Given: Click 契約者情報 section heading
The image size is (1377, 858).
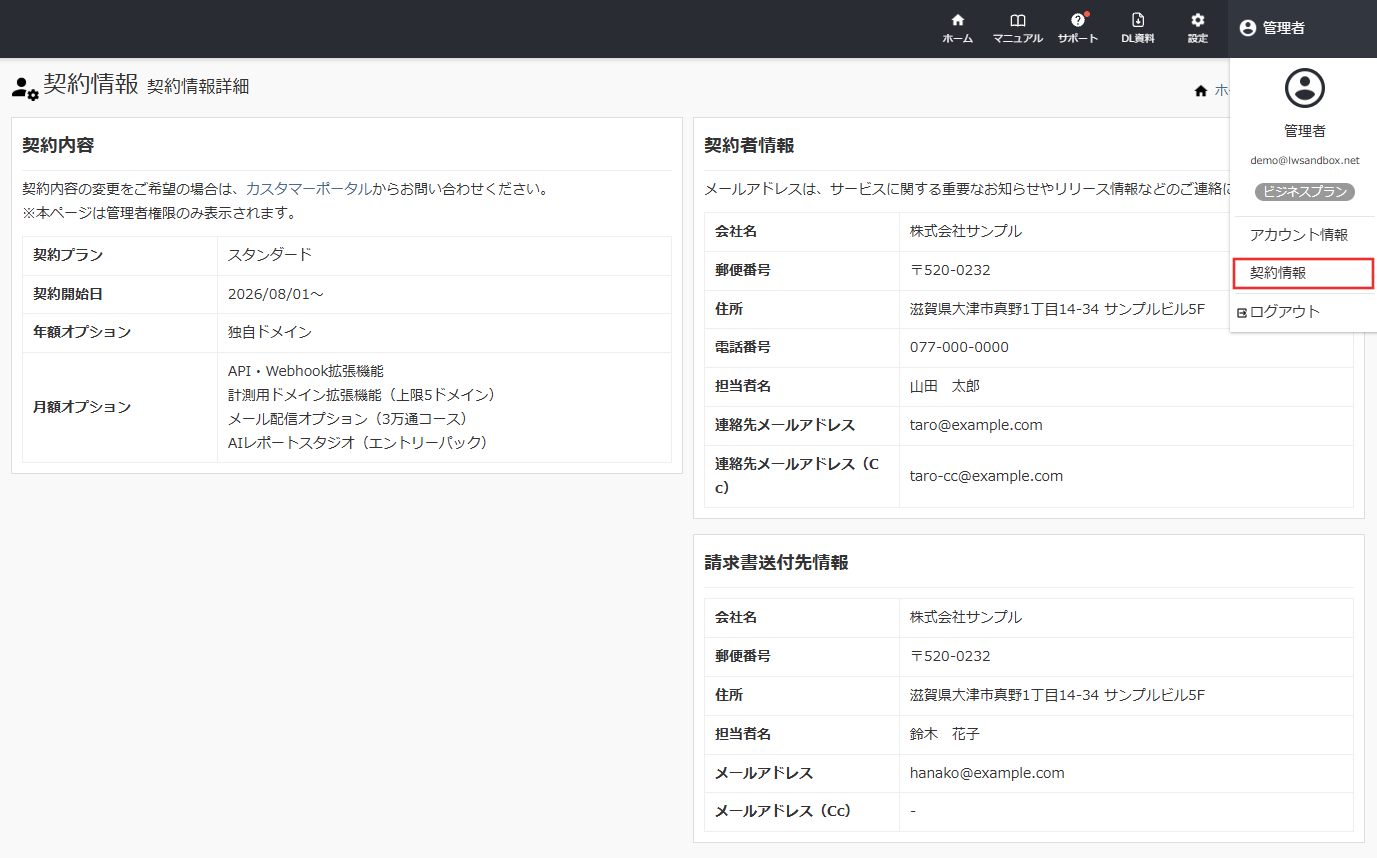Looking at the screenshot, I should (x=749, y=145).
